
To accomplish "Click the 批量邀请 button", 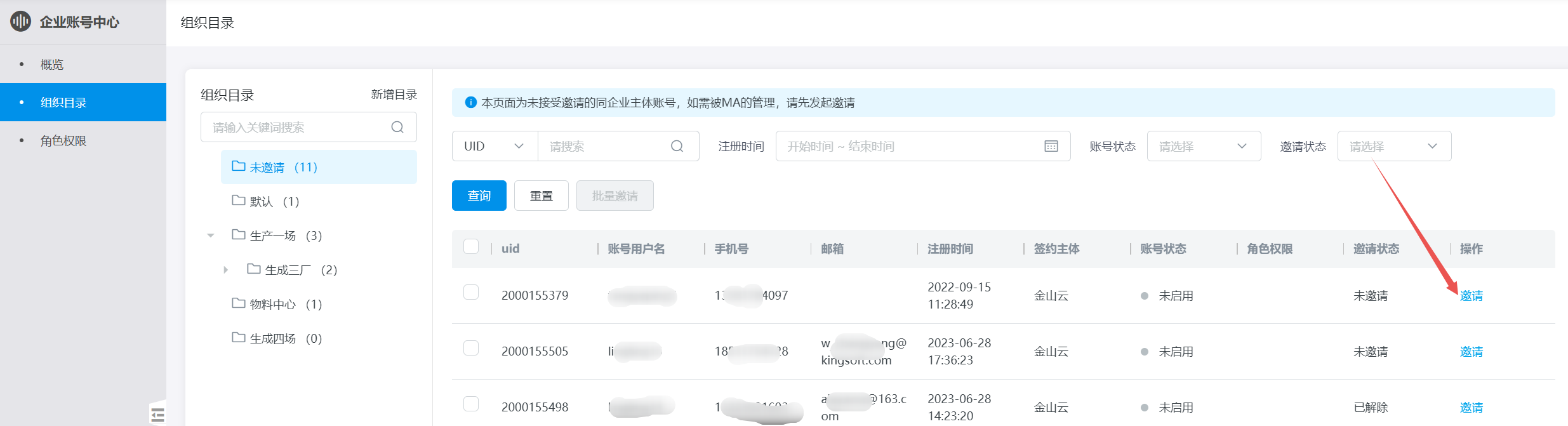I will pyautogui.click(x=615, y=196).
